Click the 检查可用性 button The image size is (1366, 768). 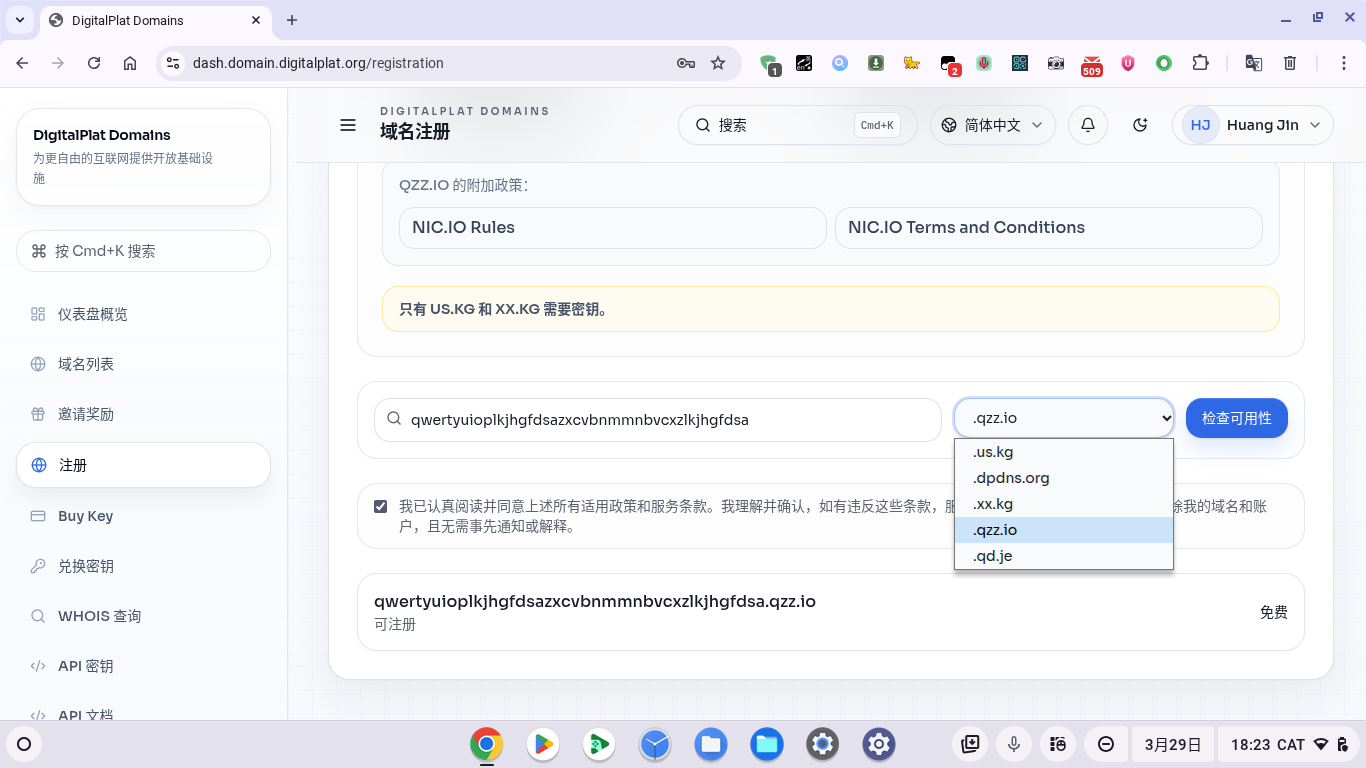tap(1236, 418)
